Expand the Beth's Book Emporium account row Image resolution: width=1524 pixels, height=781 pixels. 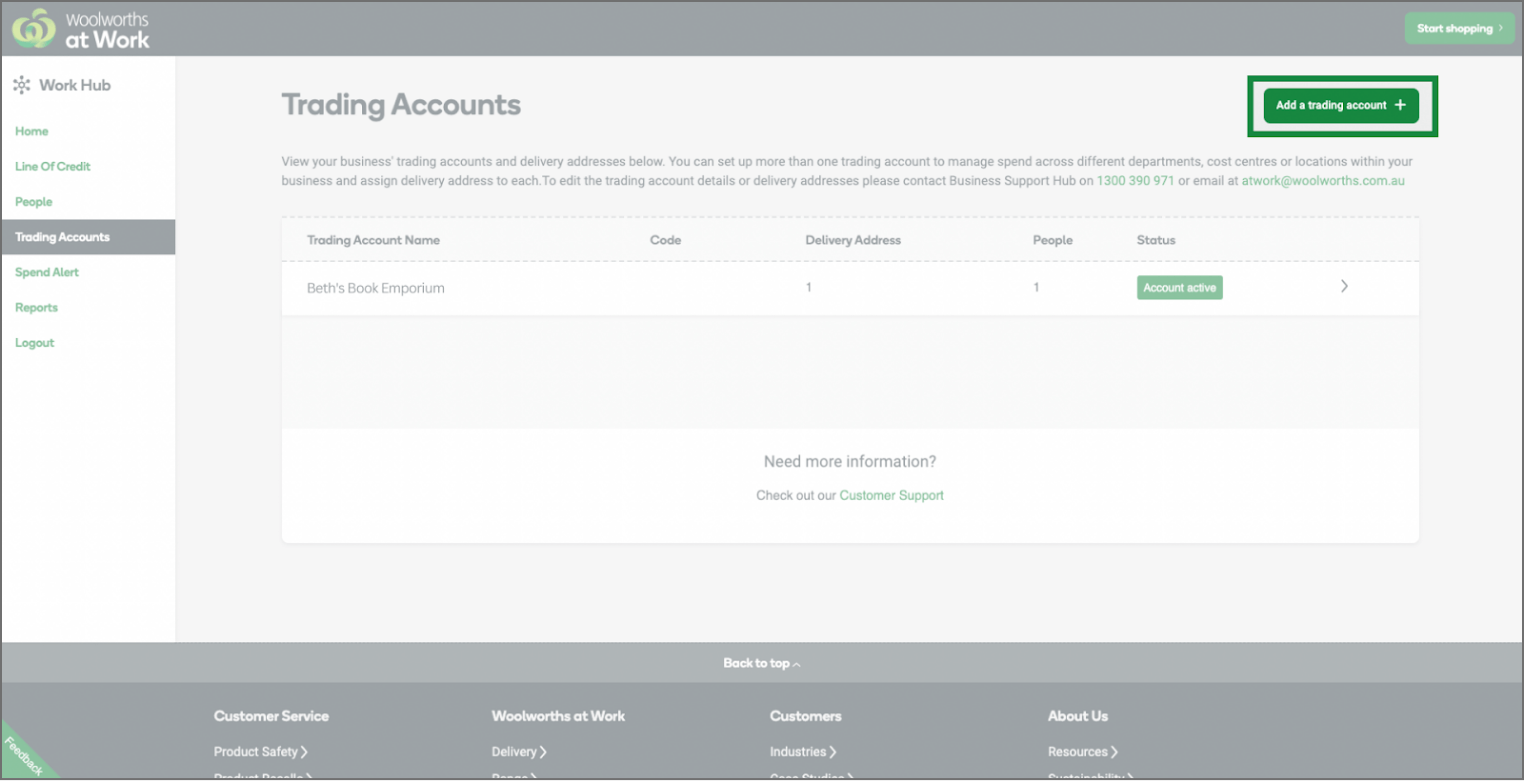pyautogui.click(x=1344, y=286)
